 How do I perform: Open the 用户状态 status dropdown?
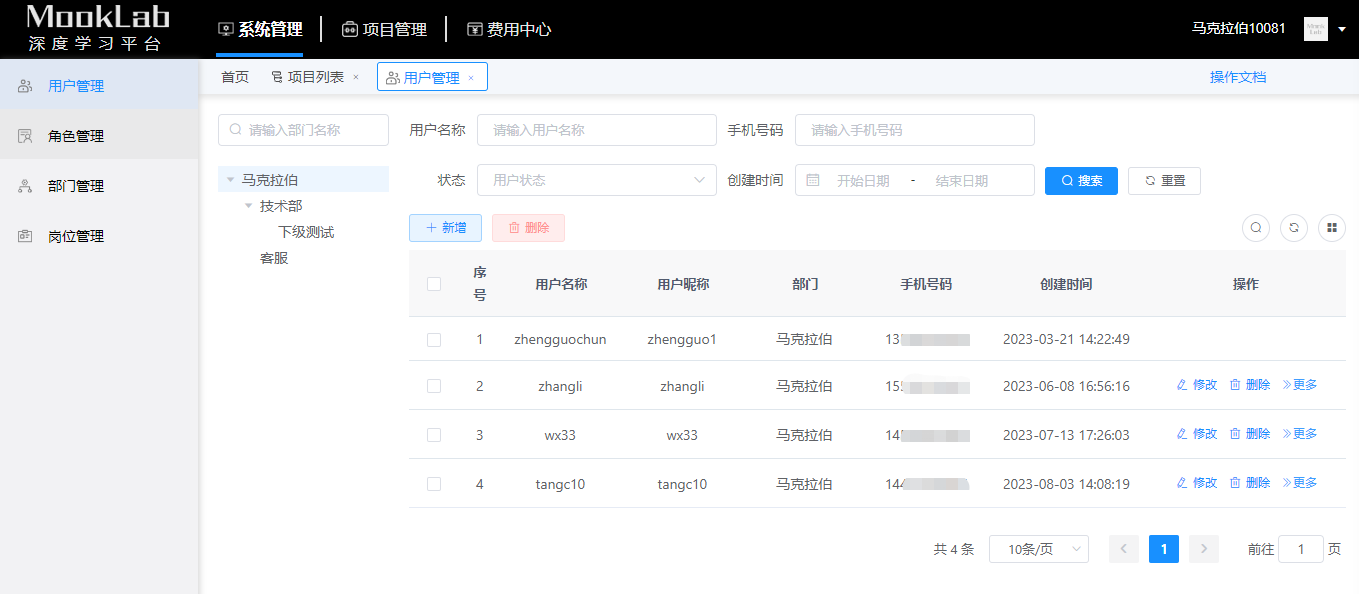tap(597, 180)
